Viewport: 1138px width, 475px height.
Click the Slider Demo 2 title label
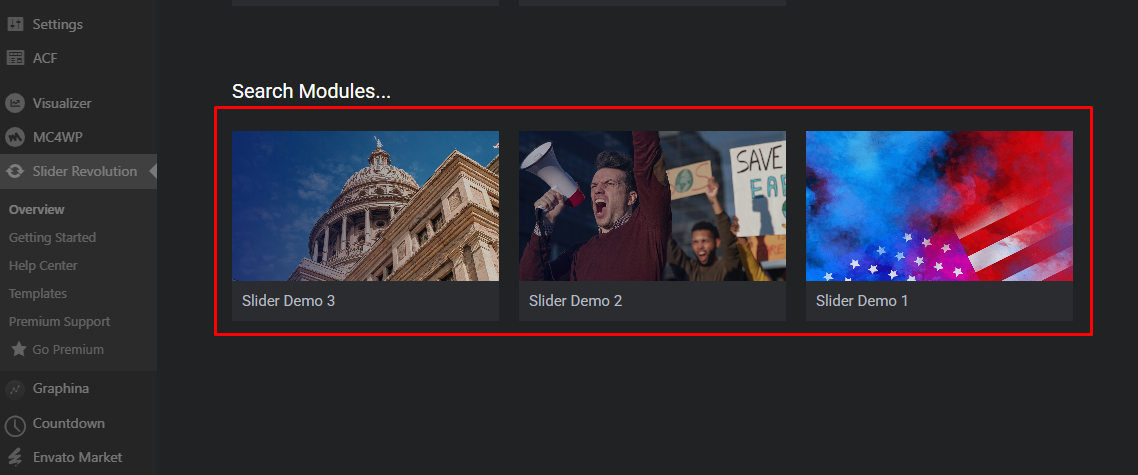(576, 301)
